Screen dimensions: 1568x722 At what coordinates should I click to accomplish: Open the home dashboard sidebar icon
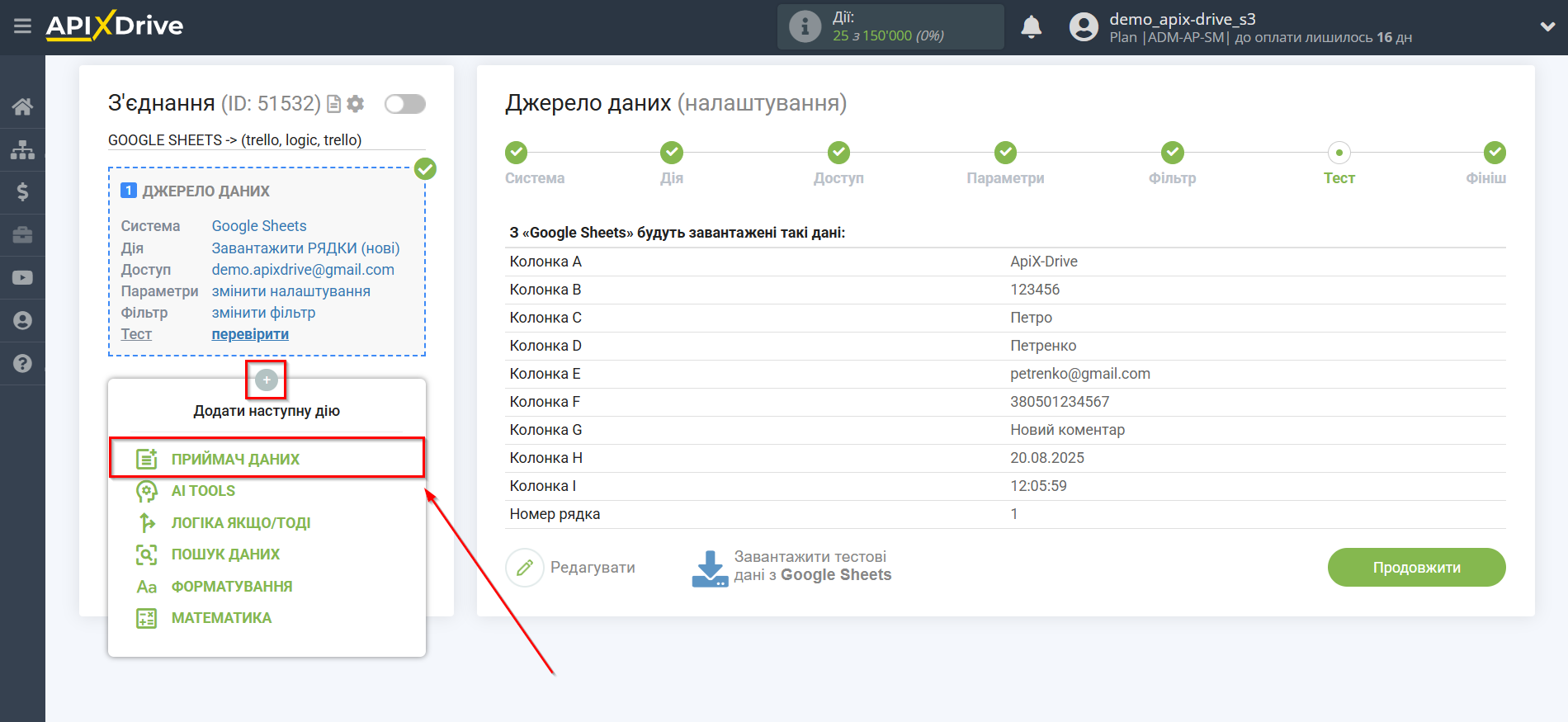pos(22,106)
